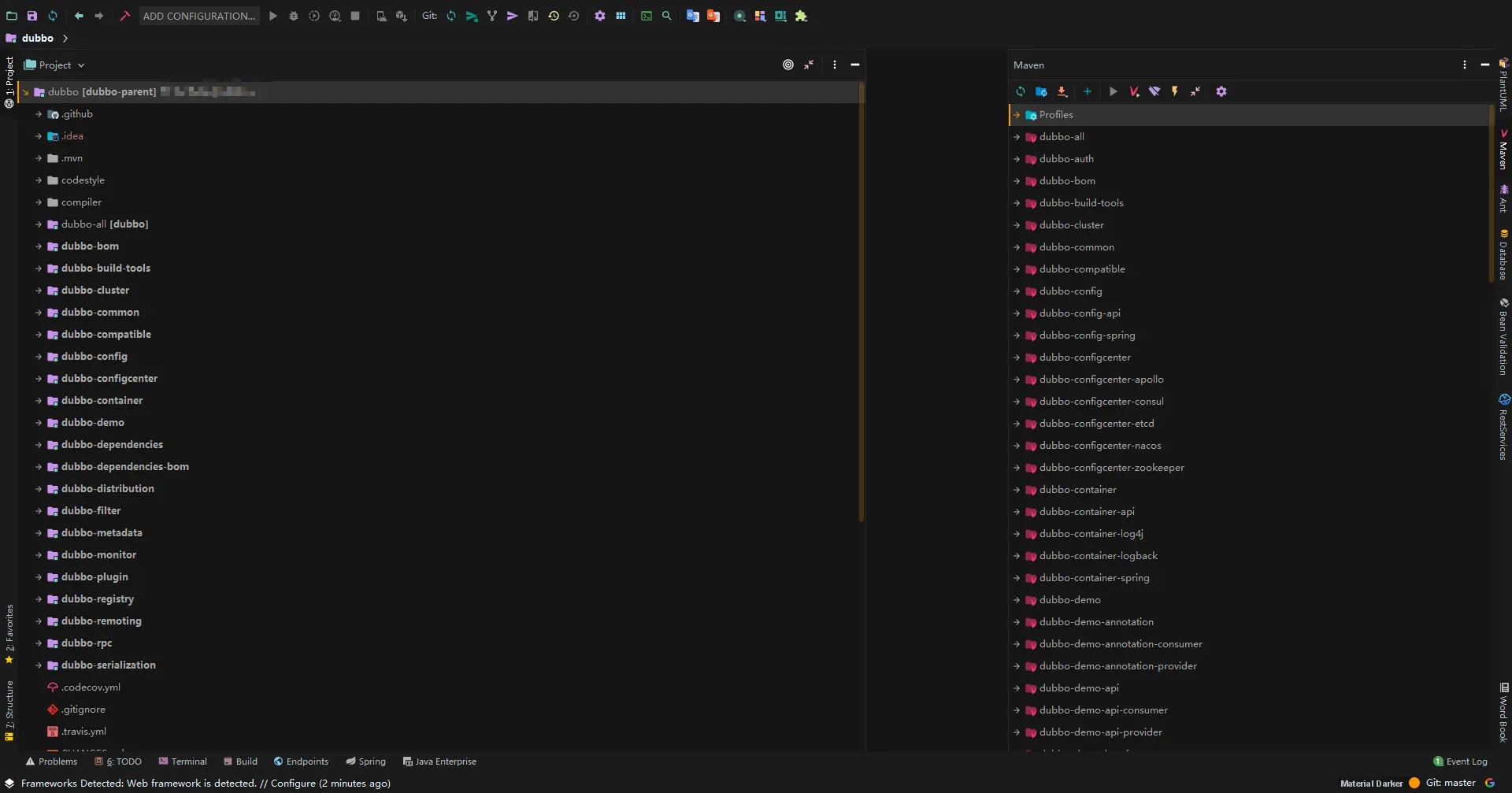
Task: Reload all Maven projects
Action: pyautogui.click(x=1021, y=91)
